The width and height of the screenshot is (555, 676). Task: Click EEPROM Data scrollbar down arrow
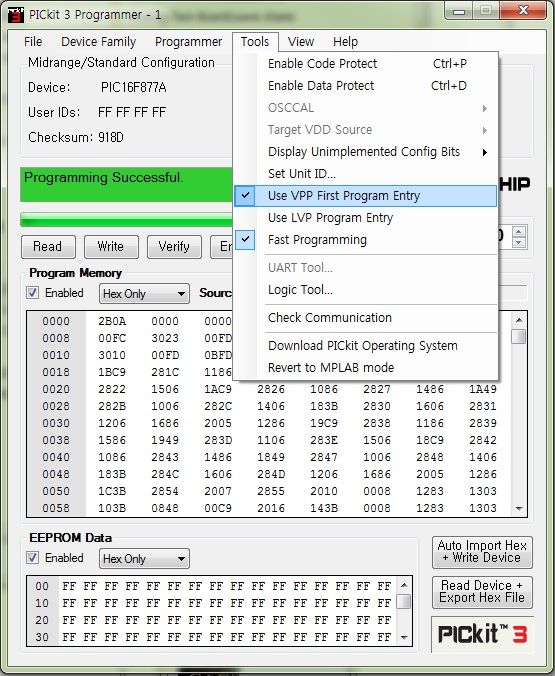404,637
